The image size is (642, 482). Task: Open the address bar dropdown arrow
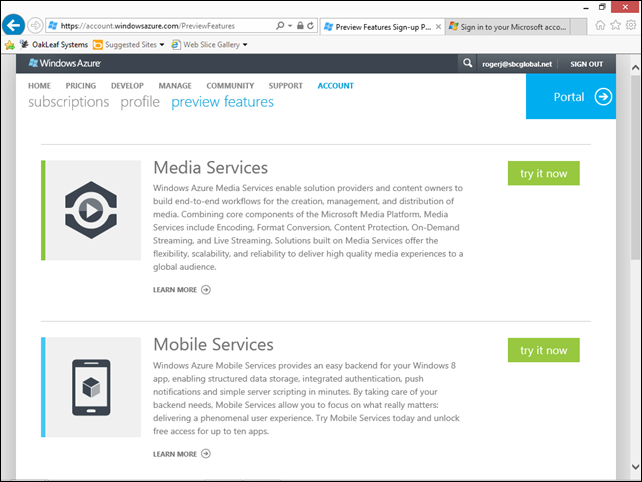tap(290, 26)
